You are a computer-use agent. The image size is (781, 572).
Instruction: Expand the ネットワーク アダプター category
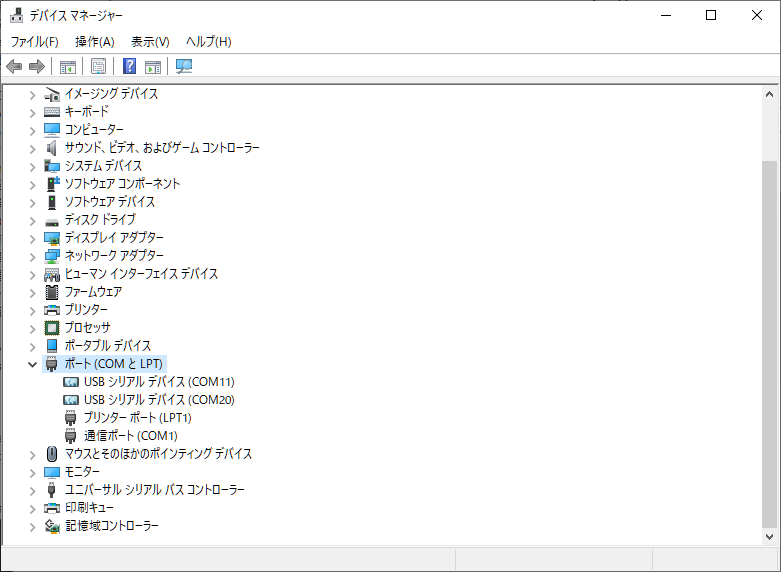(x=32, y=256)
